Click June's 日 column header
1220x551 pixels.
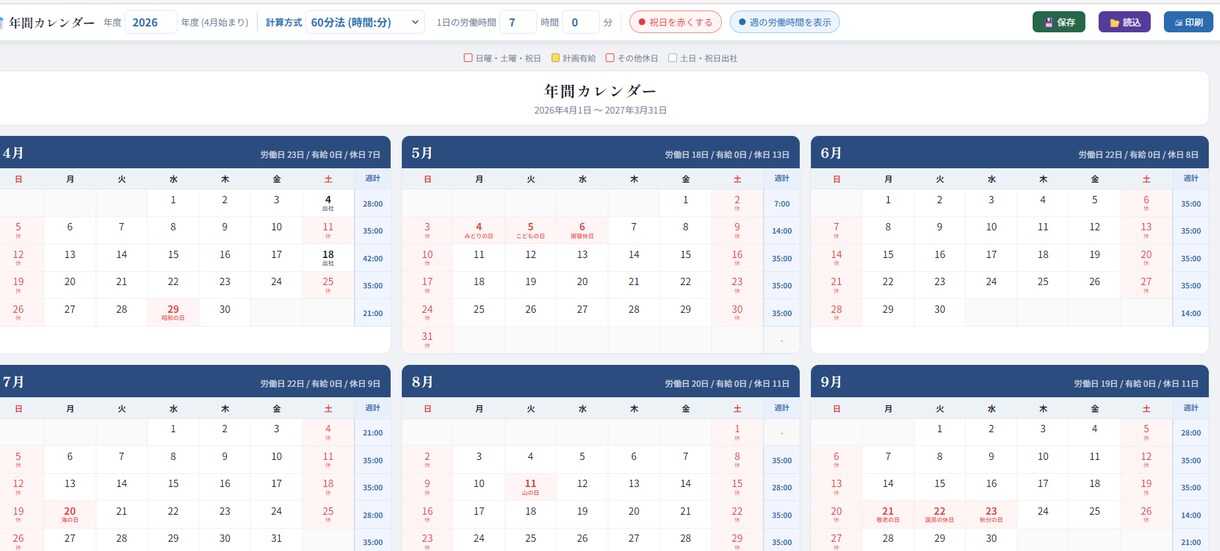pyautogui.click(x=836, y=179)
